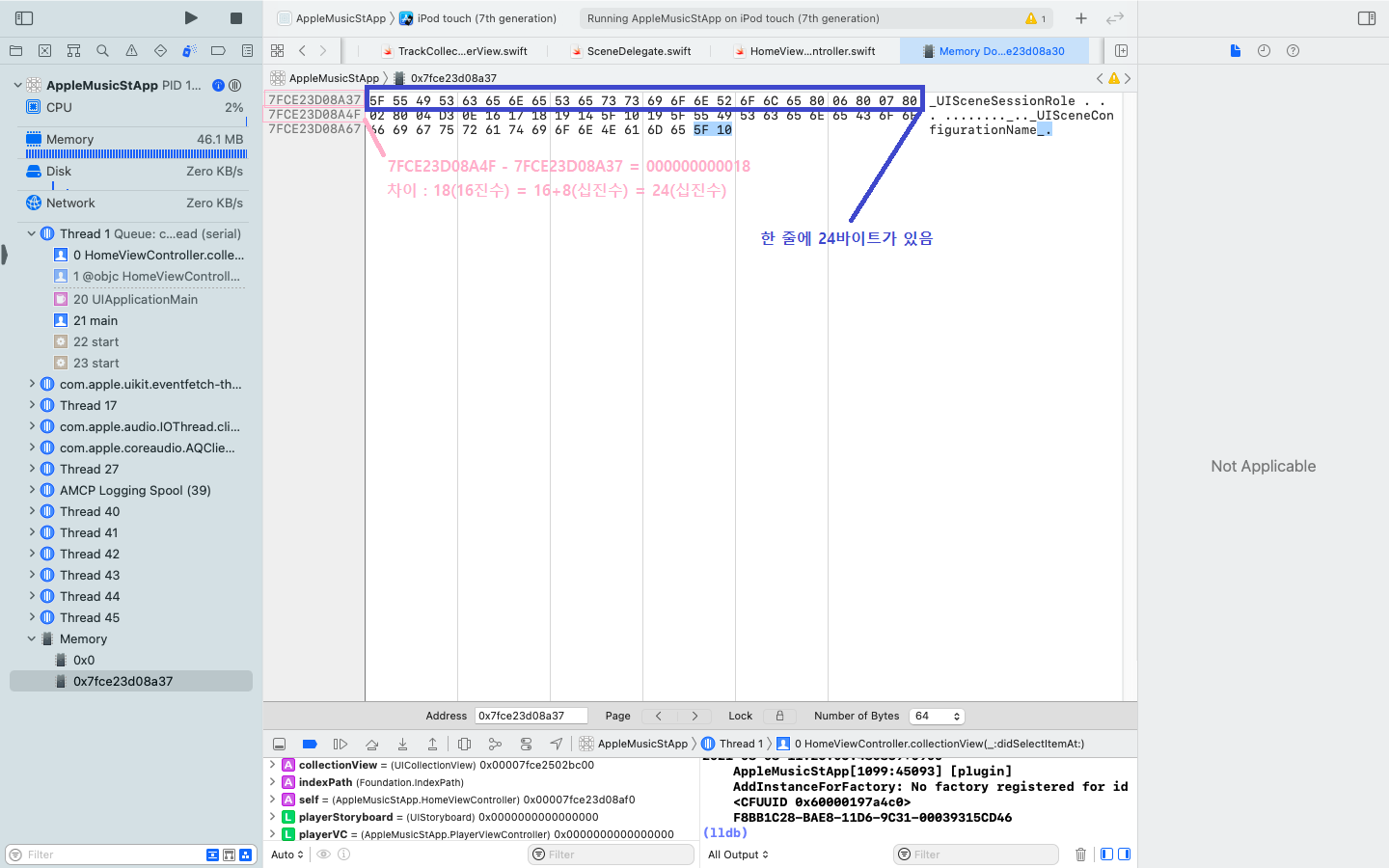Step into in debugger
The image size is (1389, 868).
click(x=402, y=744)
